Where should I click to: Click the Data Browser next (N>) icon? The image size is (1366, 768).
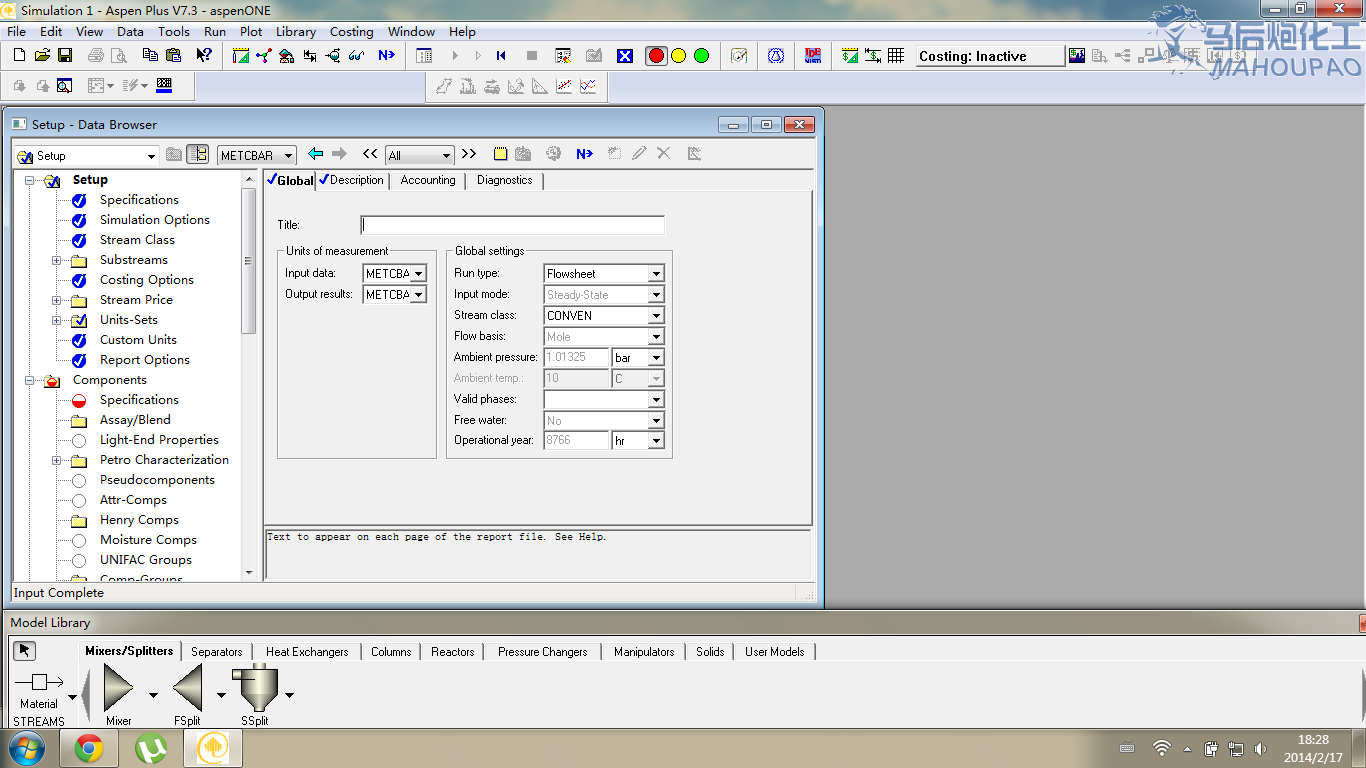coord(584,154)
